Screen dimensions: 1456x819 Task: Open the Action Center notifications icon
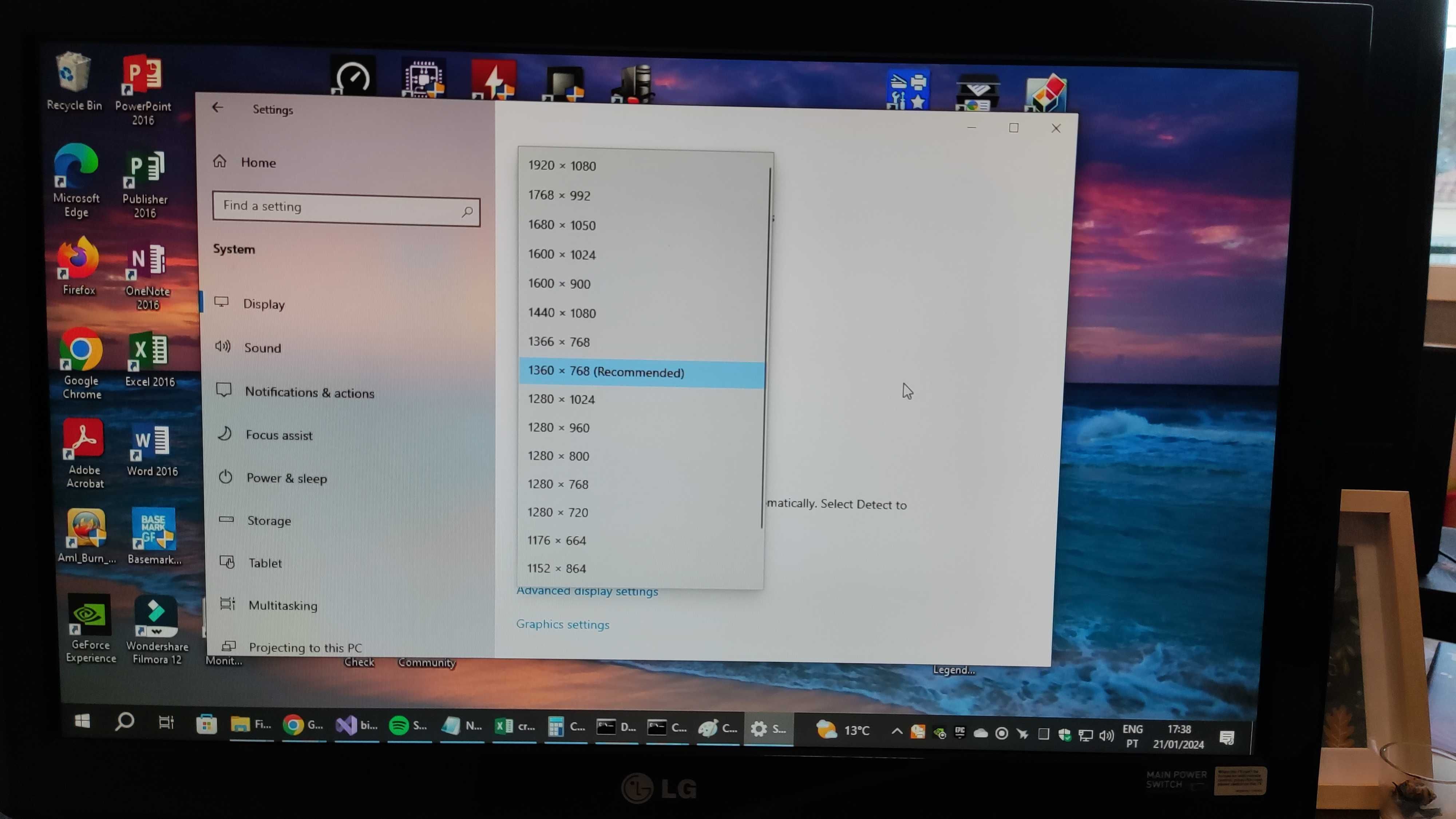(x=1227, y=737)
